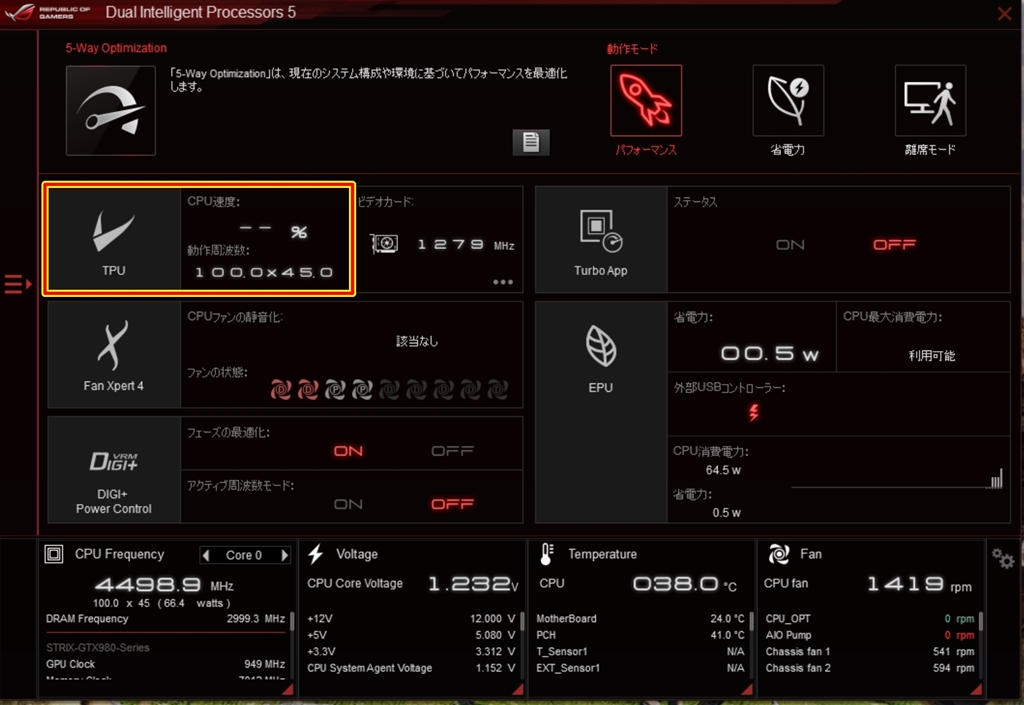Expand the left side menu arrow
1024x705 pixels.
(x=18, y=284)
